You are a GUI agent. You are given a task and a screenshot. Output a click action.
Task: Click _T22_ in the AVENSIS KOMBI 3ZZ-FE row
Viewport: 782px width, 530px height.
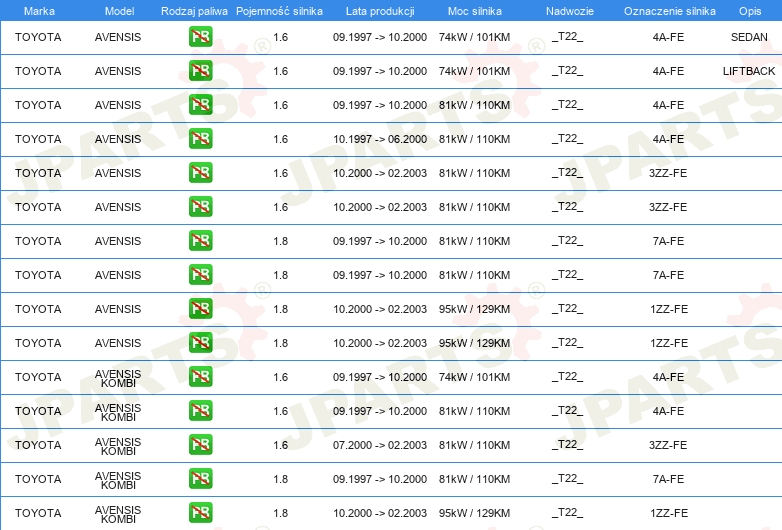pos(568,445)
